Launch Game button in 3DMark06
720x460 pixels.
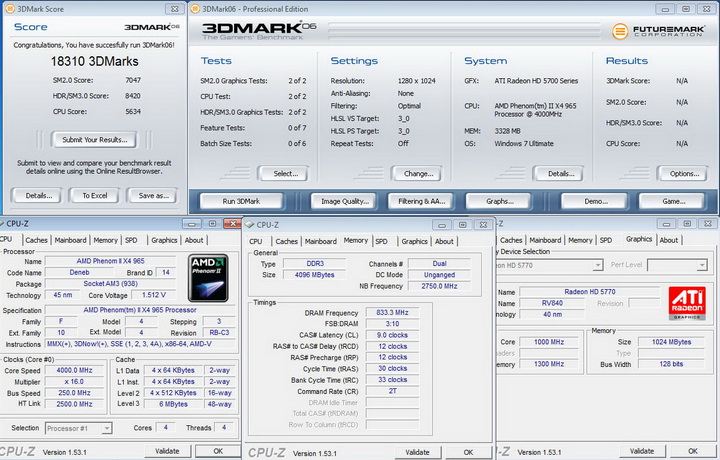tap(674, 201)
